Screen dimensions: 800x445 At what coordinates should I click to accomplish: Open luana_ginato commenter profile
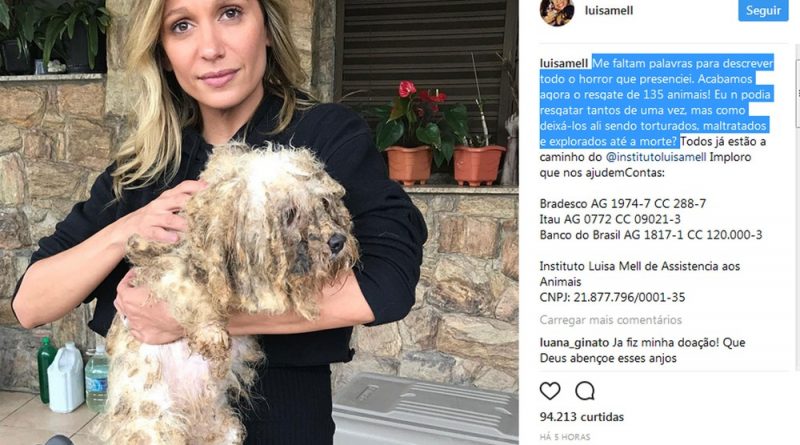pyautogui.click(x=574, y=342)
